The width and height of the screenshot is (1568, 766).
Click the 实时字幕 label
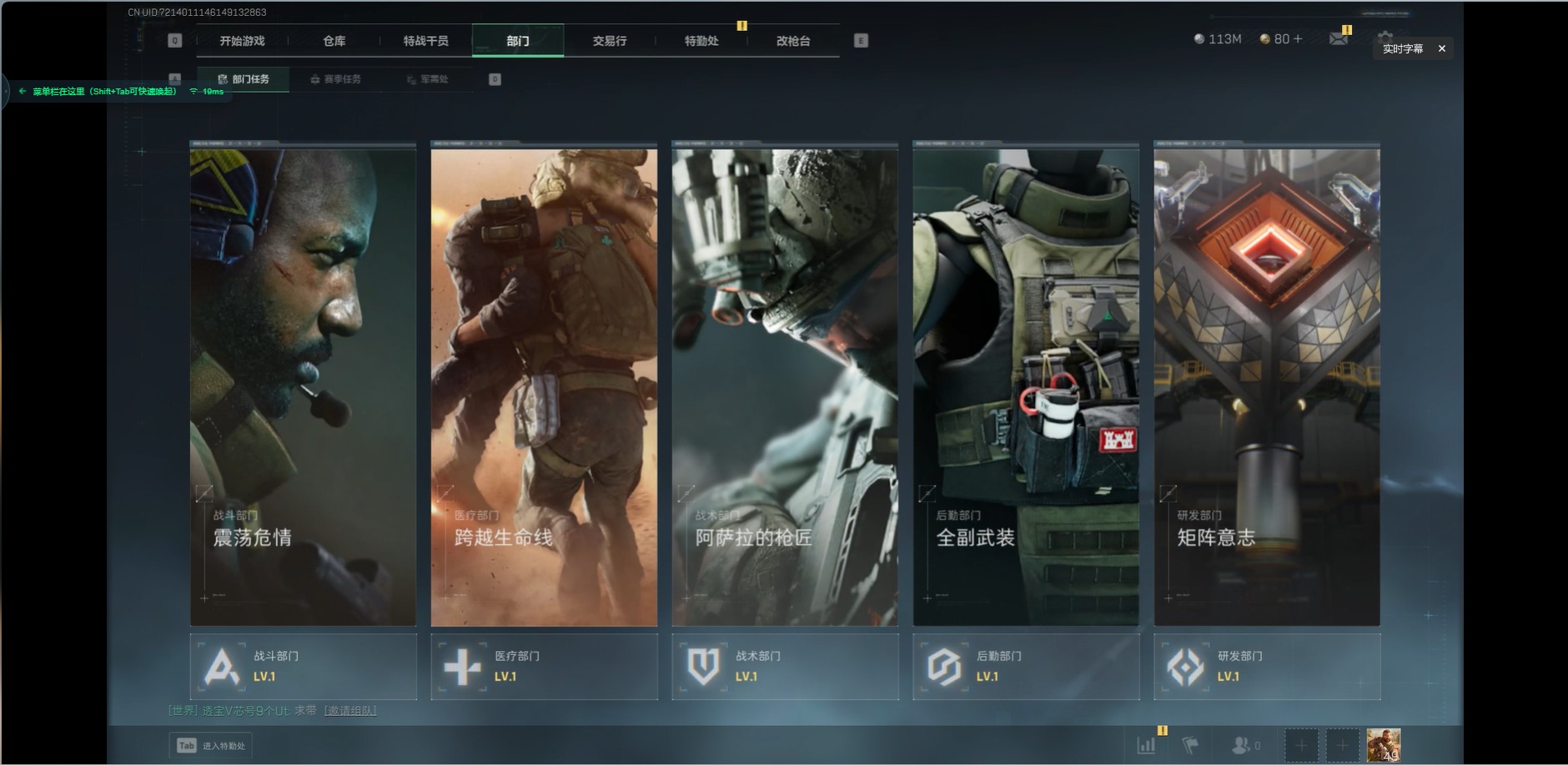[1403, 48]
